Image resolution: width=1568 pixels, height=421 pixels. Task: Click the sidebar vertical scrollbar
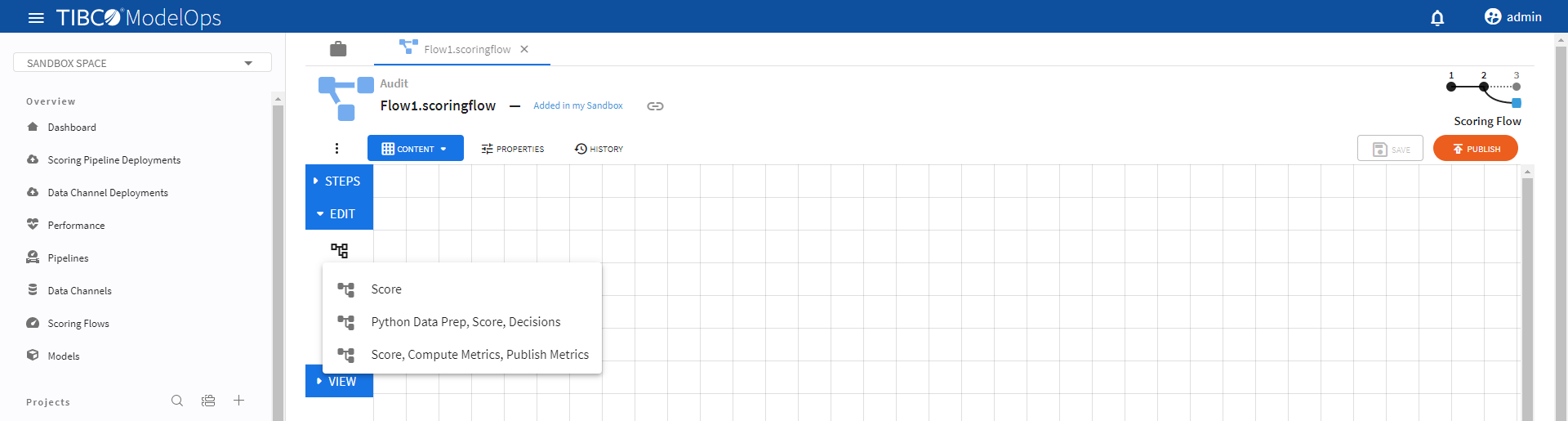(278, 262)
